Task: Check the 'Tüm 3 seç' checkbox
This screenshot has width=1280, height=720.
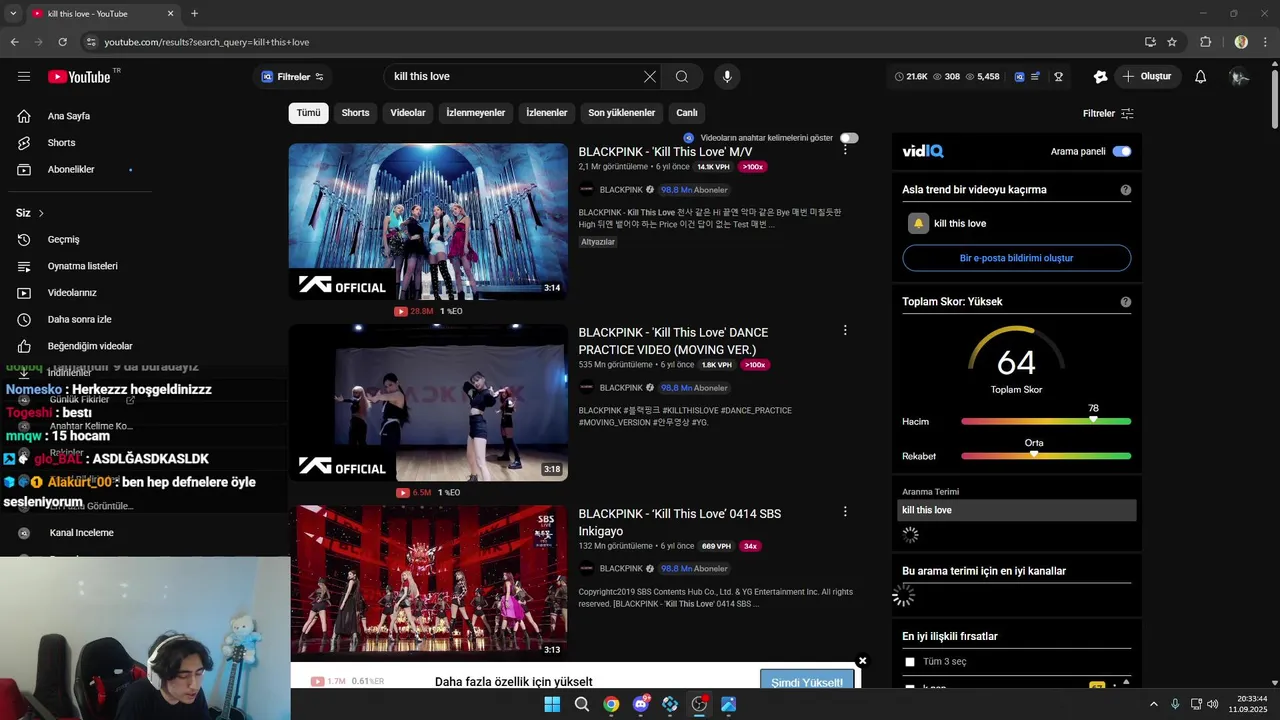Action: tap(910, 662)
